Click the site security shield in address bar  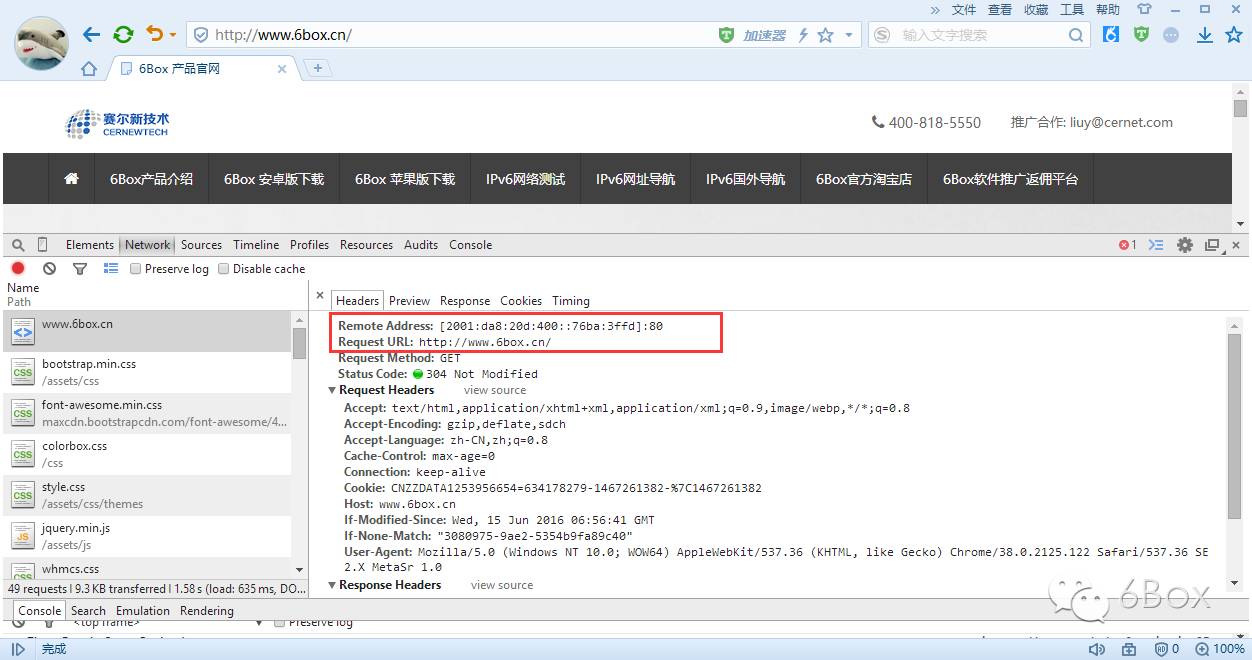[200, 35]
